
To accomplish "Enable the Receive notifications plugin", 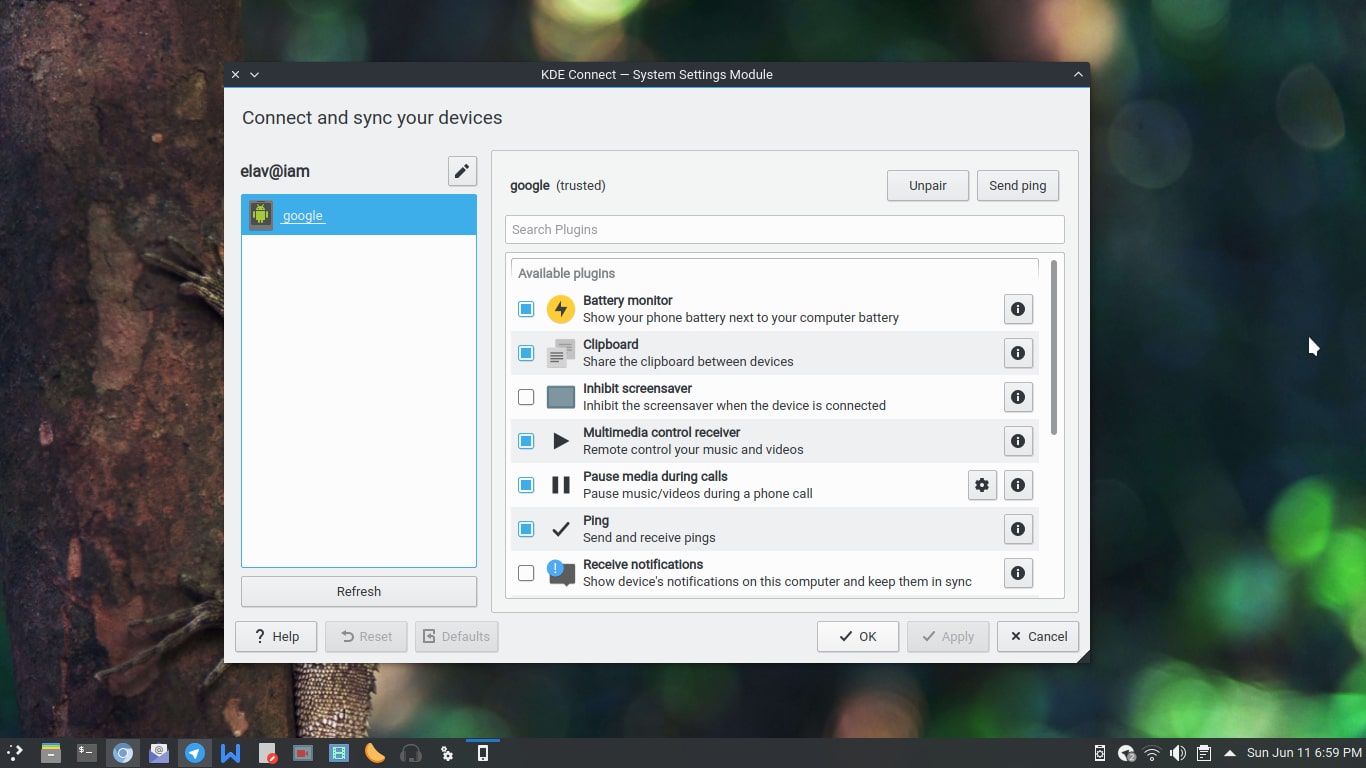I will pyautogui.click(x=525, y=573).
